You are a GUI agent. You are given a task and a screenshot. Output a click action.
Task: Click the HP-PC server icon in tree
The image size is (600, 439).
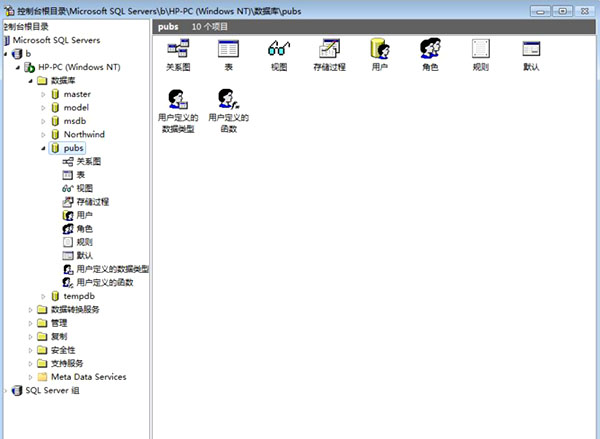pyautogui.click(x=29, y=67)
